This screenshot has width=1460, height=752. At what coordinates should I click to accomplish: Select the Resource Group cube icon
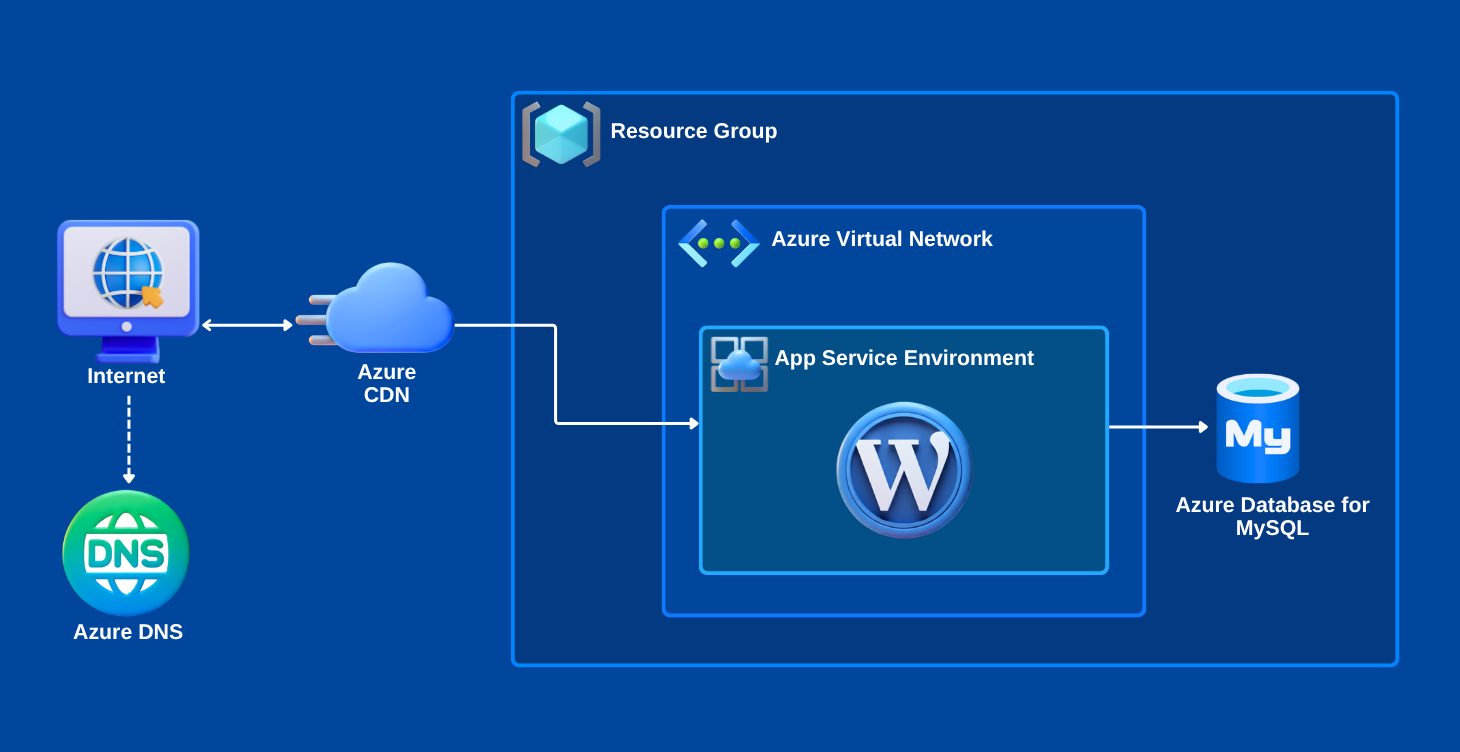(561, 133)
